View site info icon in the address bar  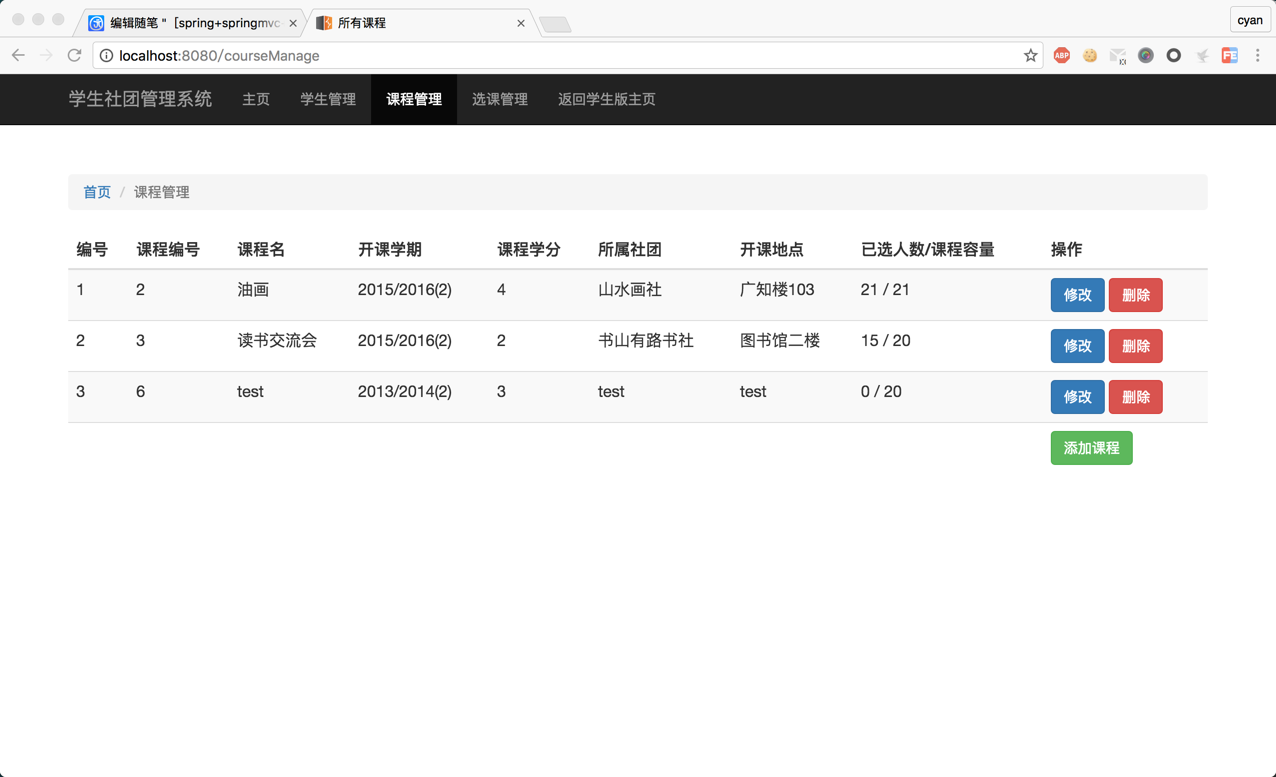[x=106, y=56]
